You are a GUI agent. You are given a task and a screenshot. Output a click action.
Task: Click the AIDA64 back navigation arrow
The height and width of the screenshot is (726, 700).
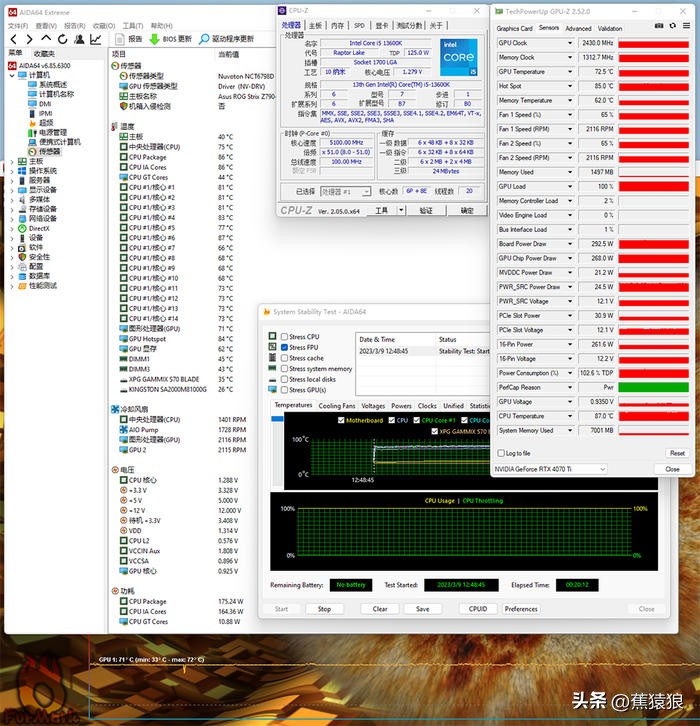coord(13,38)
